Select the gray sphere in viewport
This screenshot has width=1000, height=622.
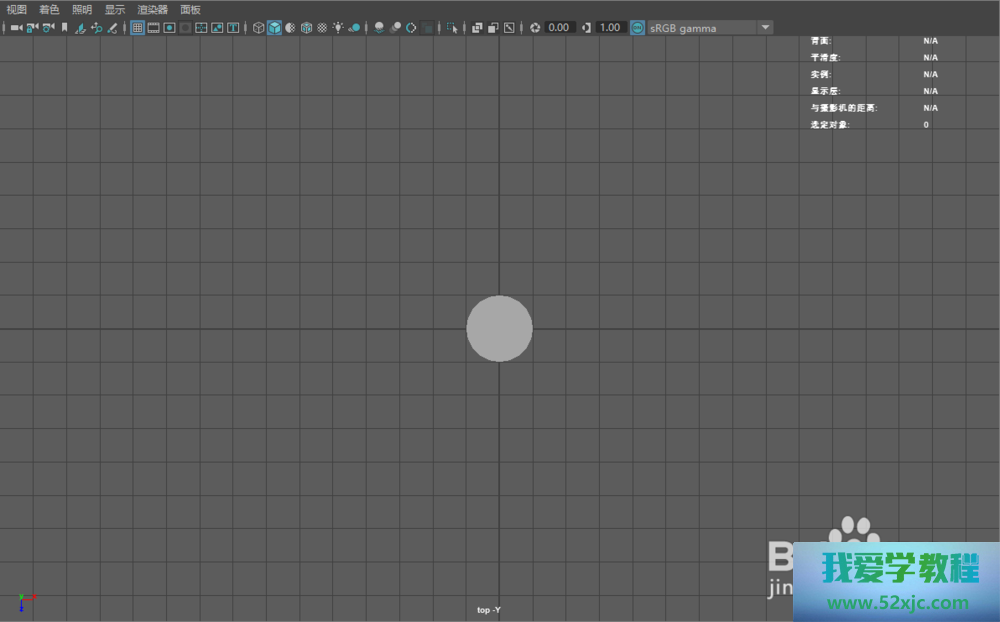pos(499,328)
